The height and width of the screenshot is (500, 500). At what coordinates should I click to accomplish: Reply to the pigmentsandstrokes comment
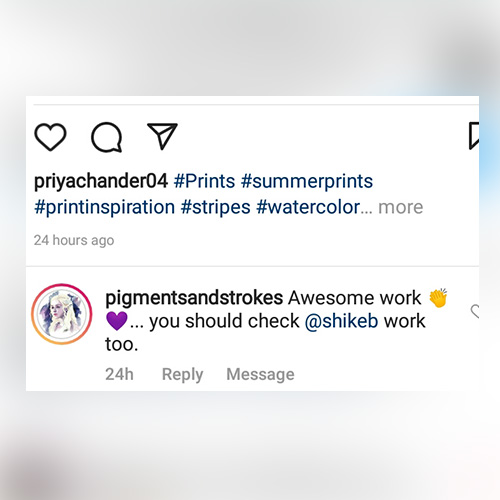click(182, 374)
